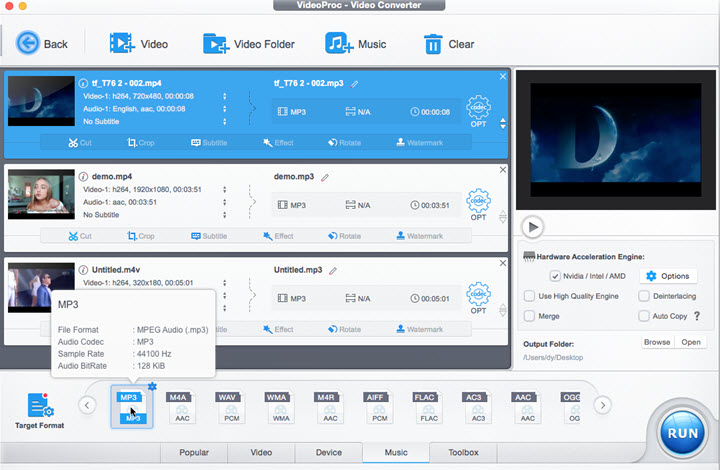This screenshot has width=720, height=470.
Task: Select the WMA audio format
Action: (x=281, y=407)
